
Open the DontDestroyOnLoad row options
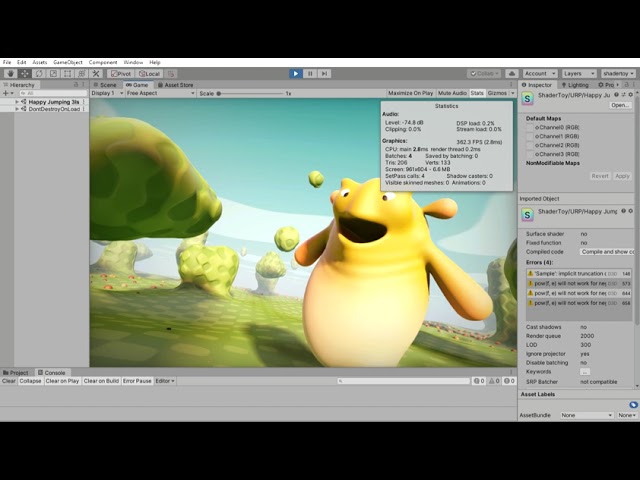[84, 109]
